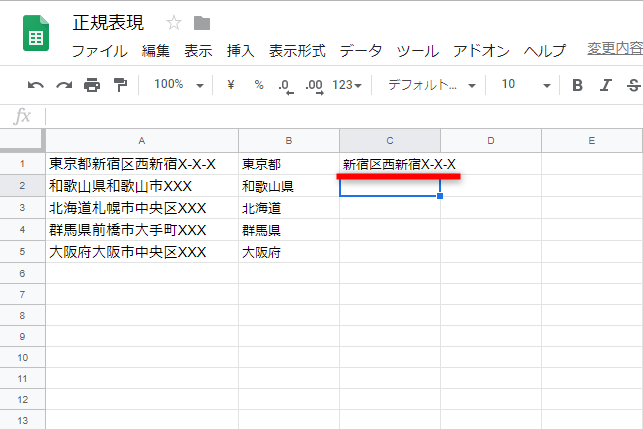
Task: Open the 表示形式 menu
Action: point(297,51)
